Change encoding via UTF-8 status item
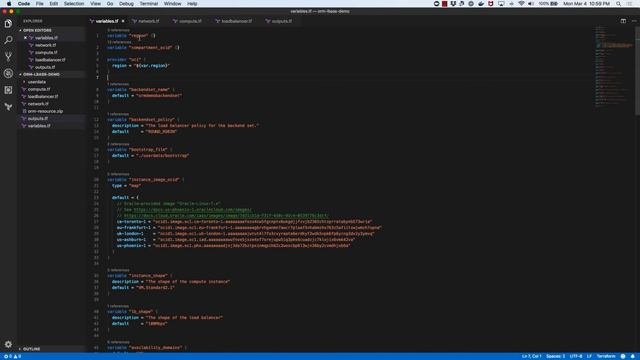The image size is (640, 360). point(576,356)
